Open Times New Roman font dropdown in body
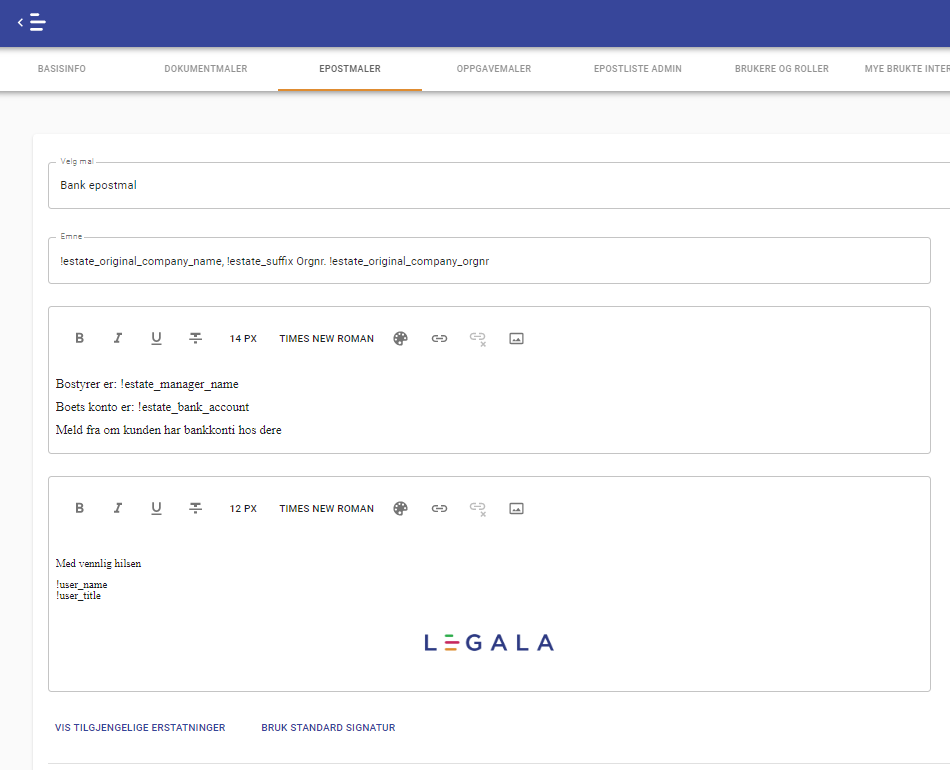The image size is (950, 770). pyautogui.click(x=326, y=339)
